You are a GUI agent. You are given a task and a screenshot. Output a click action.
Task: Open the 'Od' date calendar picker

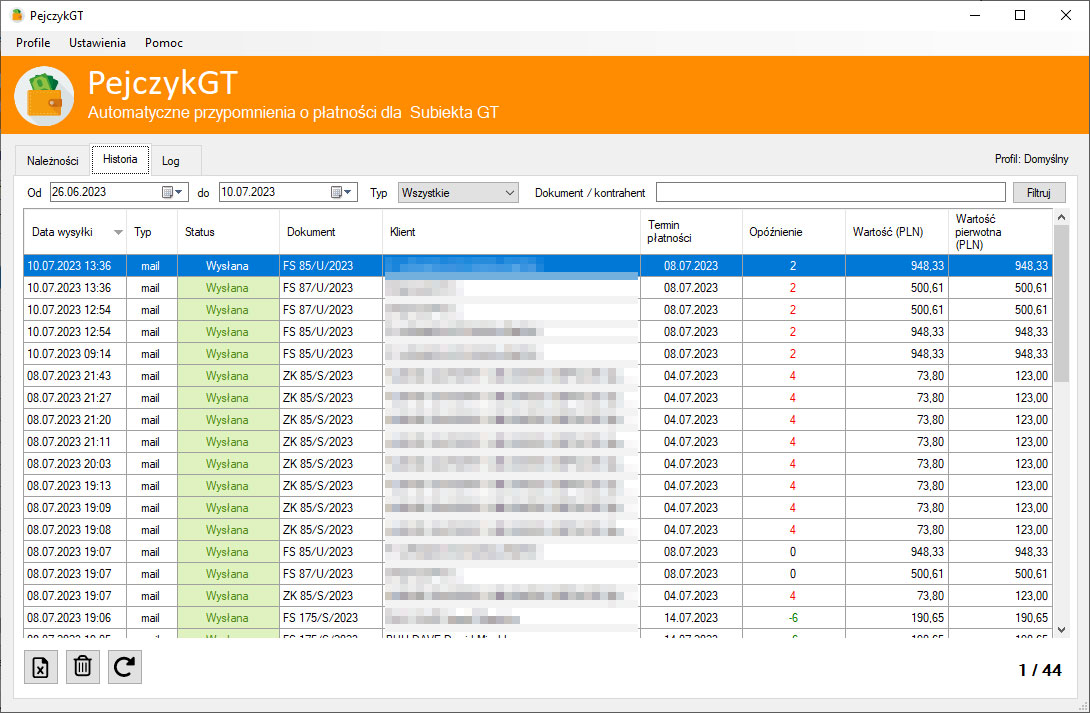point(172,192)
